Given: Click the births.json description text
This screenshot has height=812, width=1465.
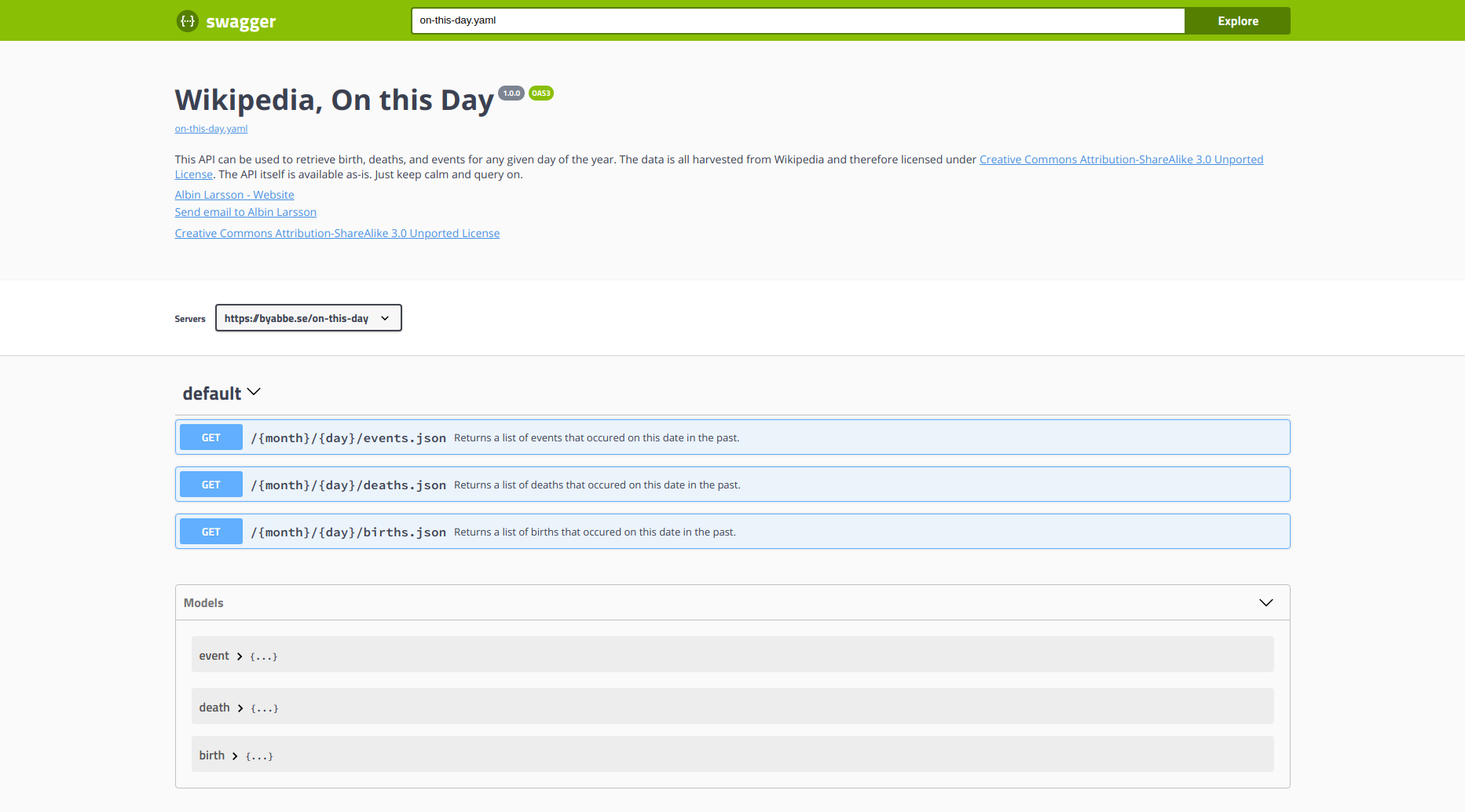Looking at the screenshot, I should coord(595,532).
